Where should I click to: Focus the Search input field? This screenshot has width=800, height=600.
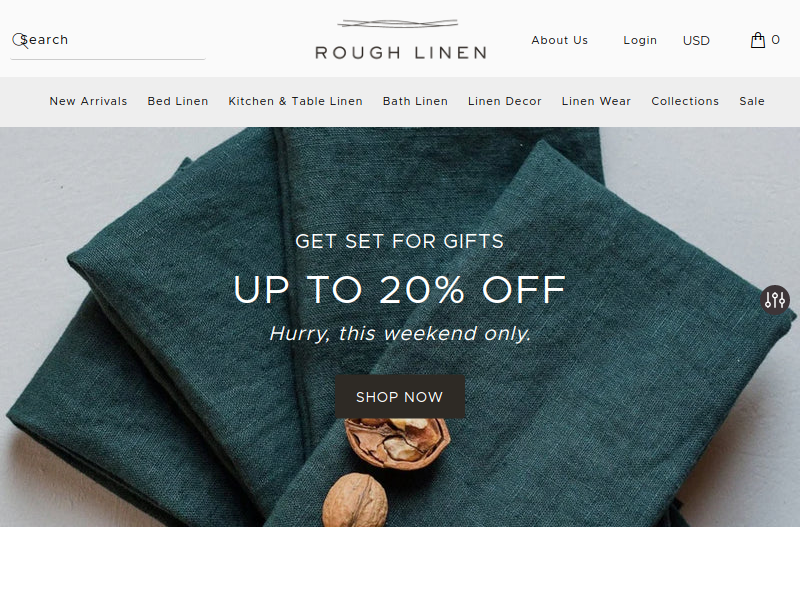tap(108, 40)
